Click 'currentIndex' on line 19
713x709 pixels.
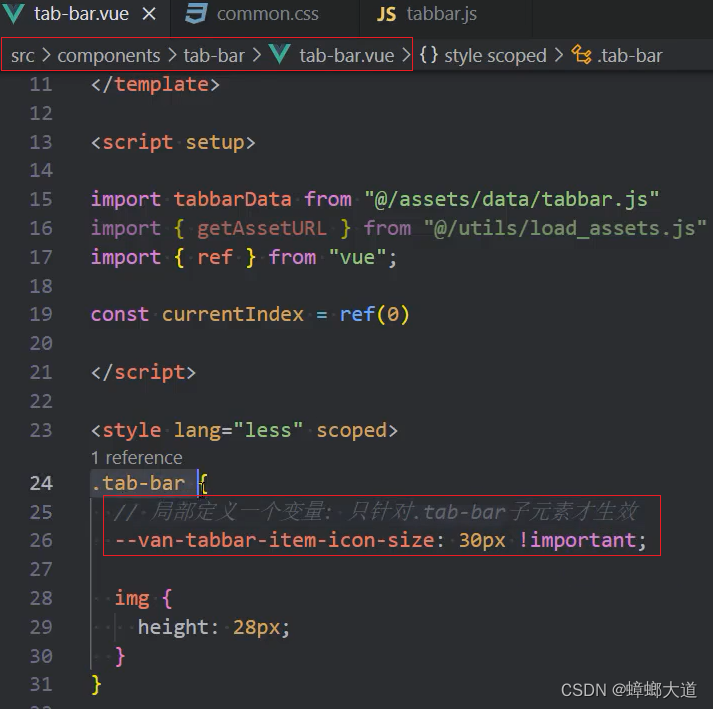[x=233, y=315]
